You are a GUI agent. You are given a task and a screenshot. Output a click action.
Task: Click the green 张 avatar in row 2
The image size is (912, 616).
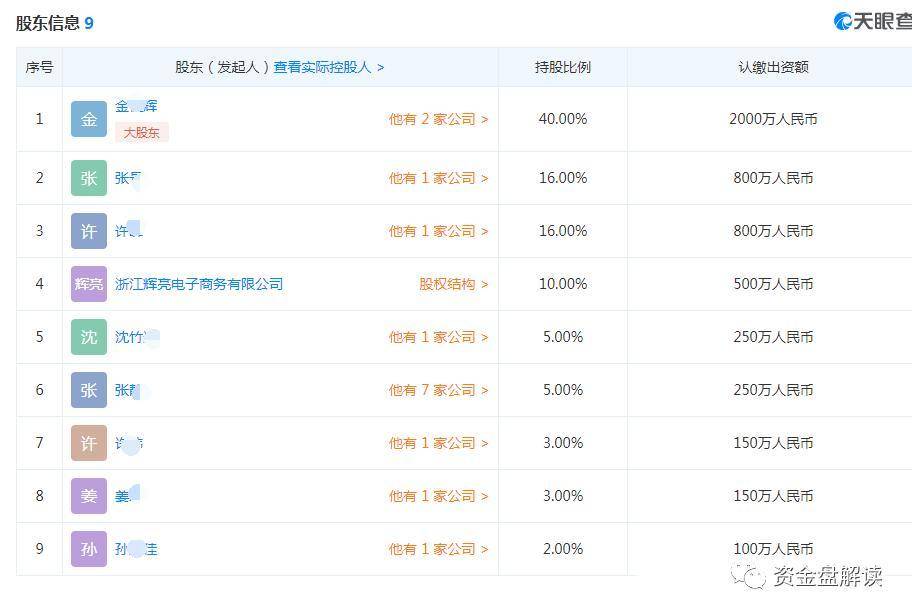tap(89, 178)
